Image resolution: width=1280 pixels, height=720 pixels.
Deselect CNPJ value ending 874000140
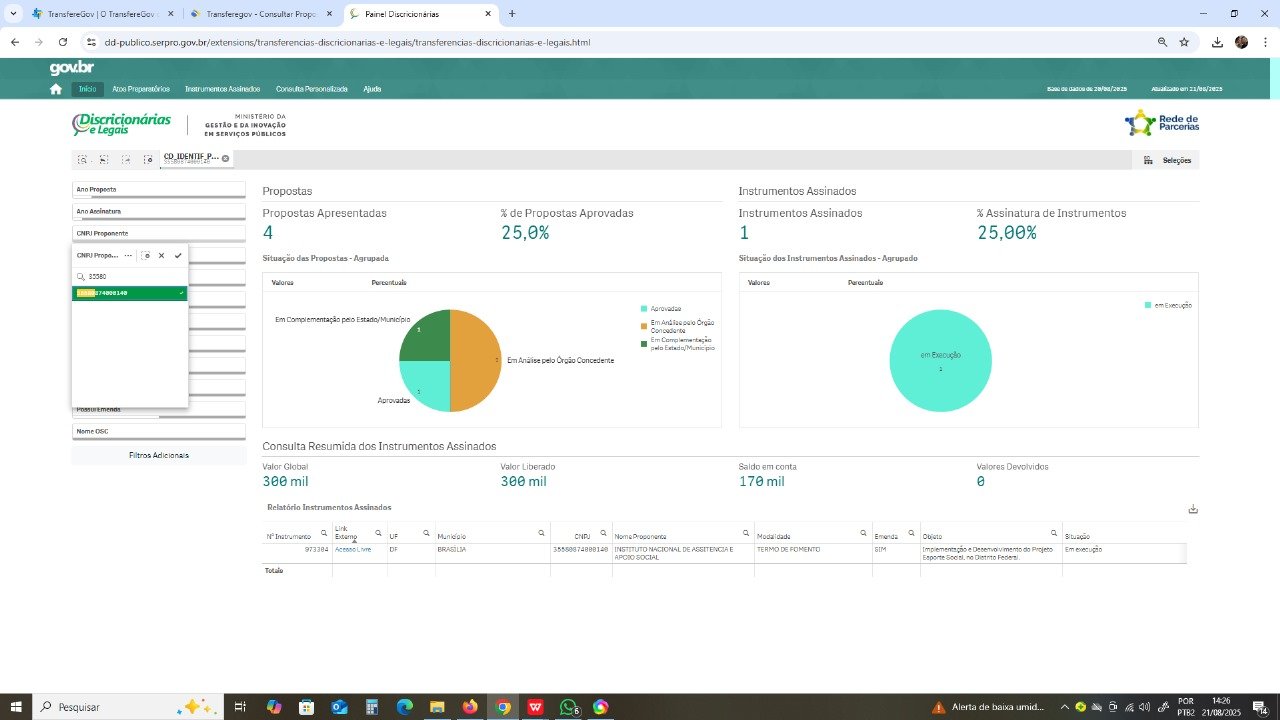point(129,293)
